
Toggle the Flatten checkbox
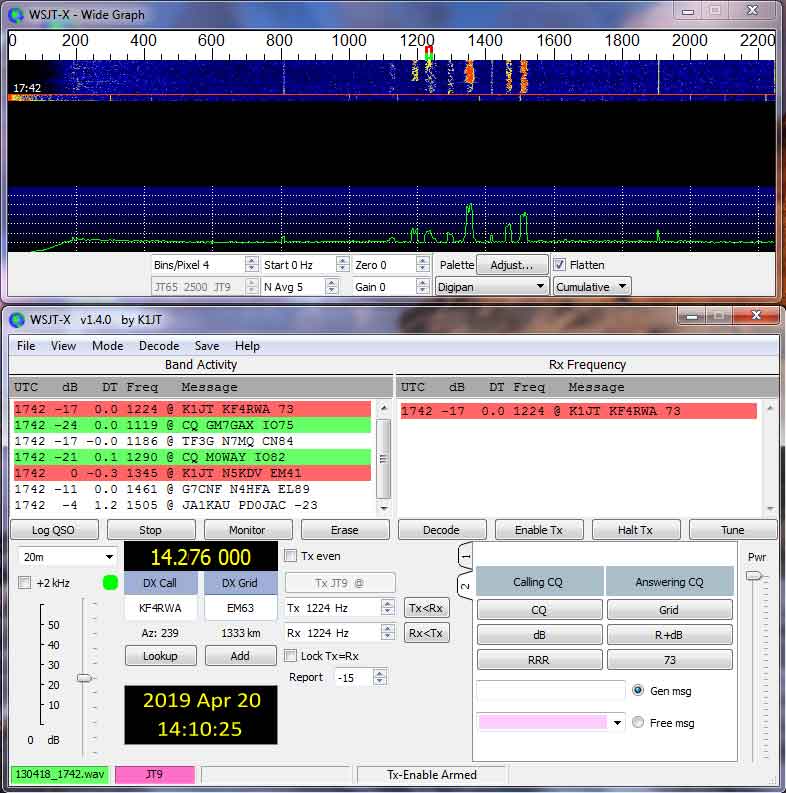(x=559, y=265)
